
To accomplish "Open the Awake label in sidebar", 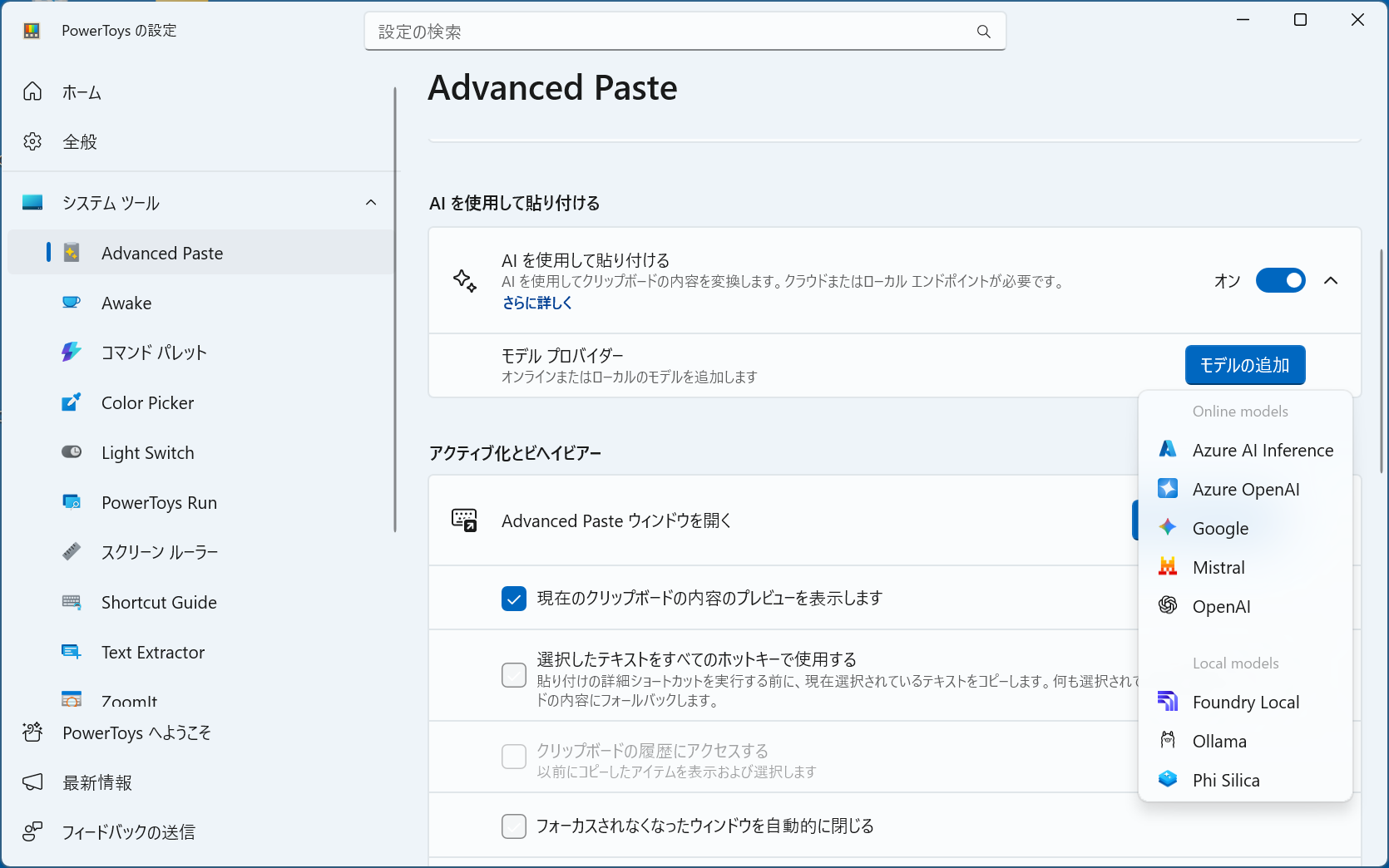I will pyautogui.click(x=126, y=303).
